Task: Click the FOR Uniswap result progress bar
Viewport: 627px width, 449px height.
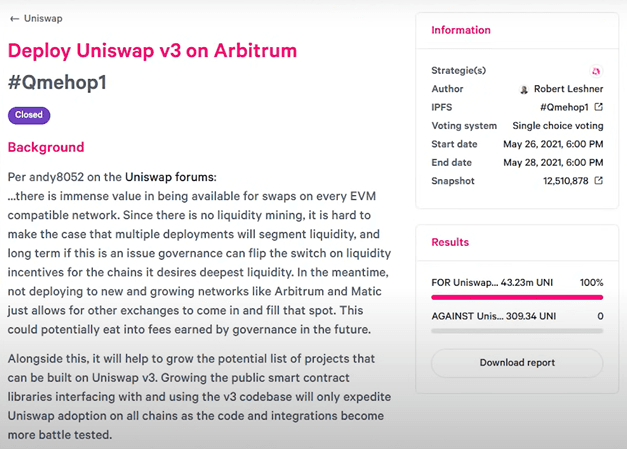Action: [x=517, y=297]
